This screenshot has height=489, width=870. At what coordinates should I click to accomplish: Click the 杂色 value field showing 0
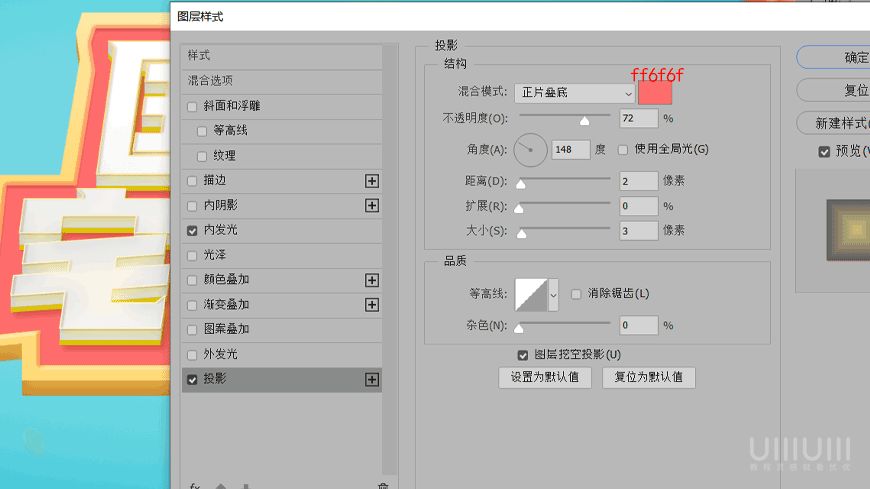click(639, 326)
